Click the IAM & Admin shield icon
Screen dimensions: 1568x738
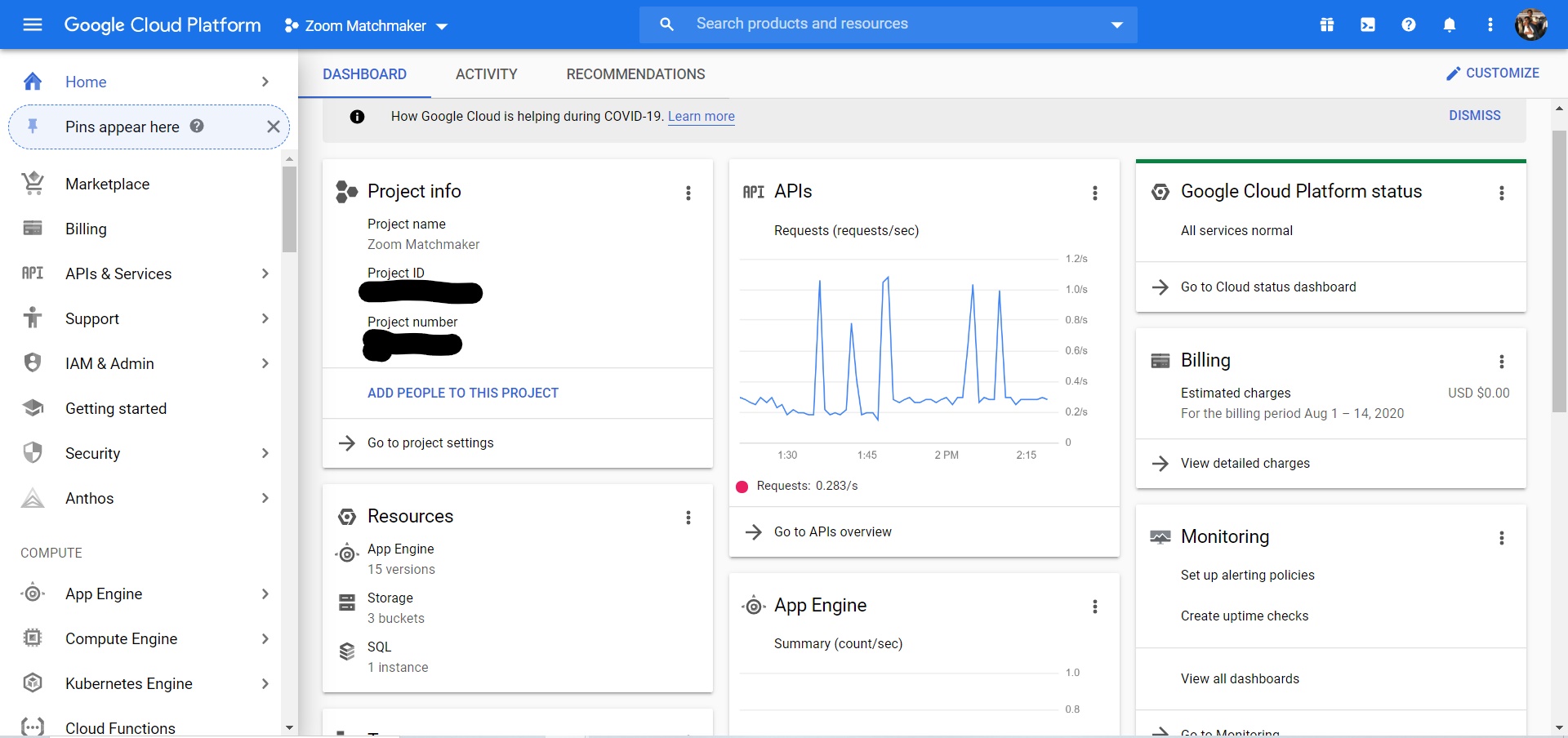click(33, 362)
